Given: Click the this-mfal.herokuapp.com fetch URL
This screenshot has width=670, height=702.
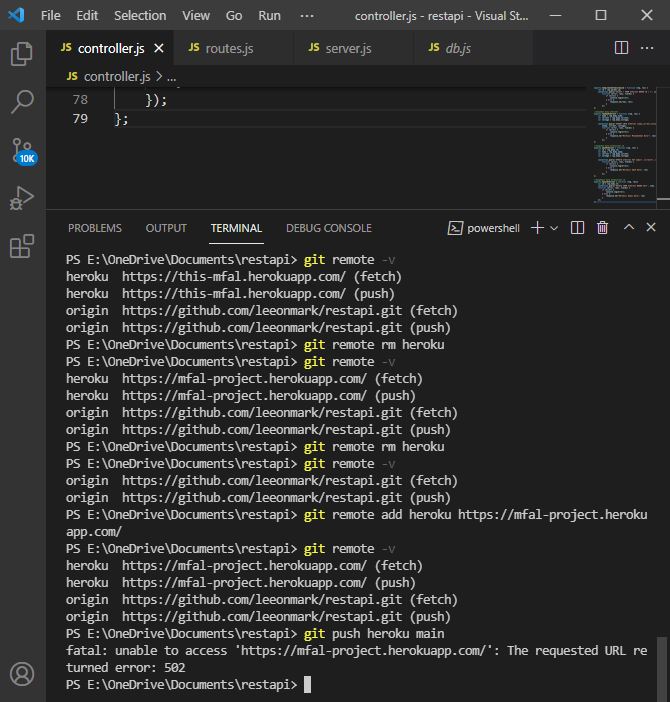Looking at the screenshot, I should (234, 277).
